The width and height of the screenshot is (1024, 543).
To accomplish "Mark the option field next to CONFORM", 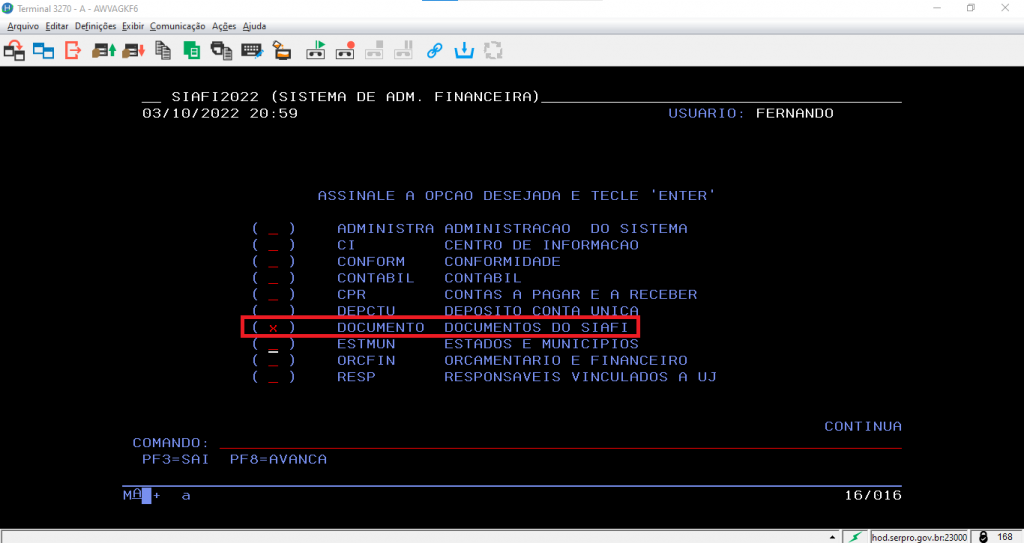I will [x=273, y=262].
